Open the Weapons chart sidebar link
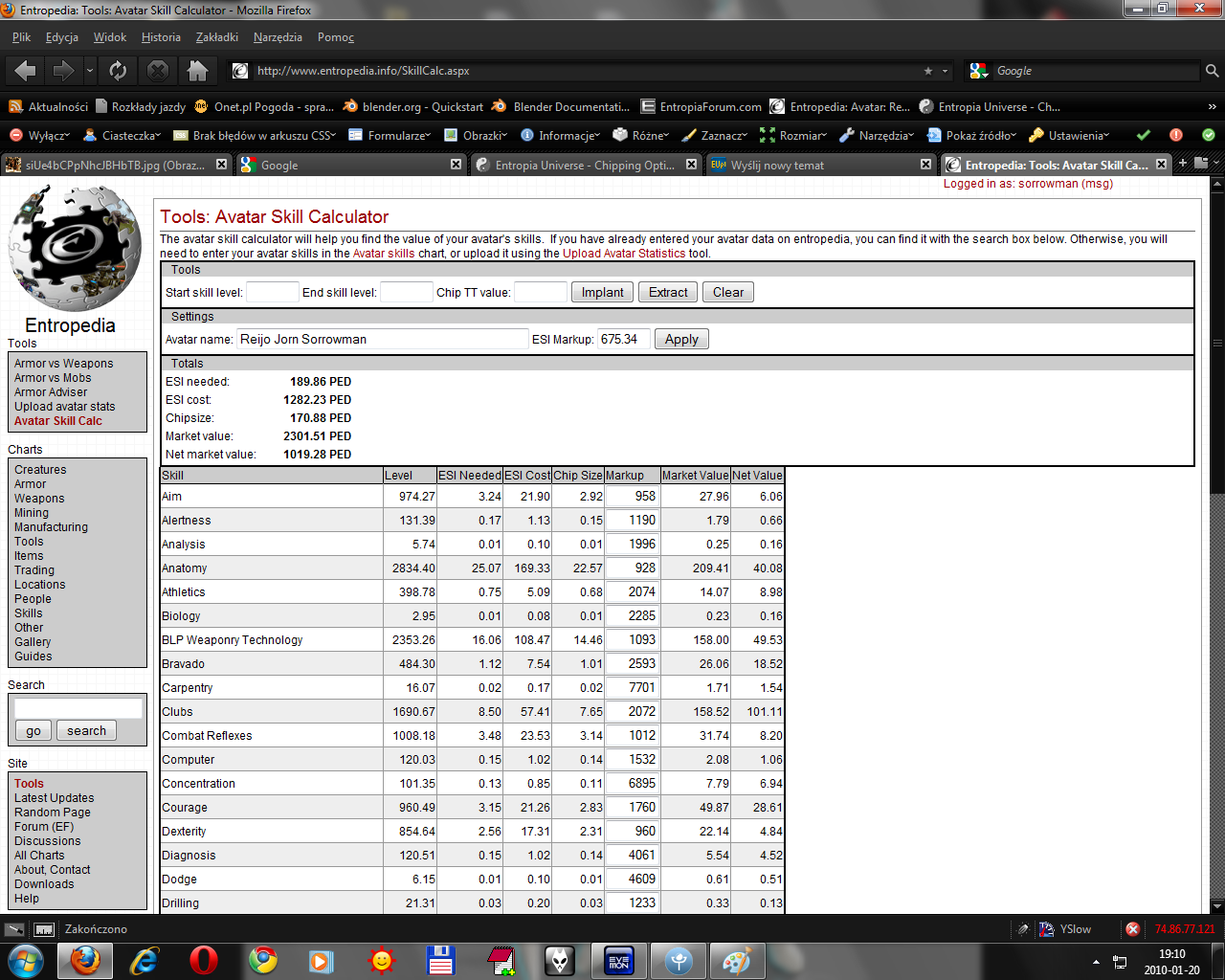Screen dimensions: 1225x980 coord(39,499)
